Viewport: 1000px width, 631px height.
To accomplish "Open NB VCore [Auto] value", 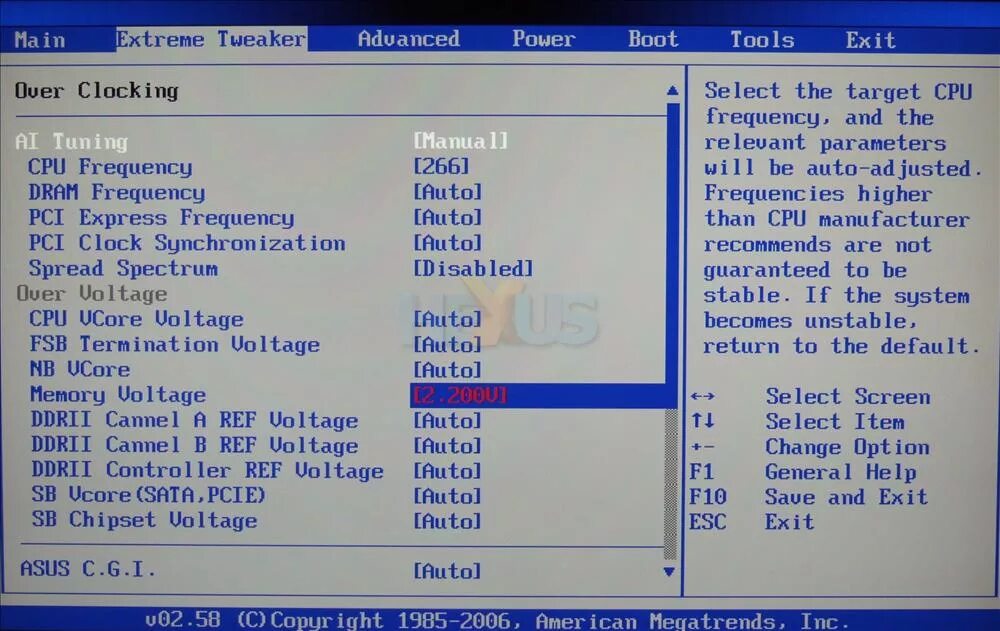I will [448, 370].
